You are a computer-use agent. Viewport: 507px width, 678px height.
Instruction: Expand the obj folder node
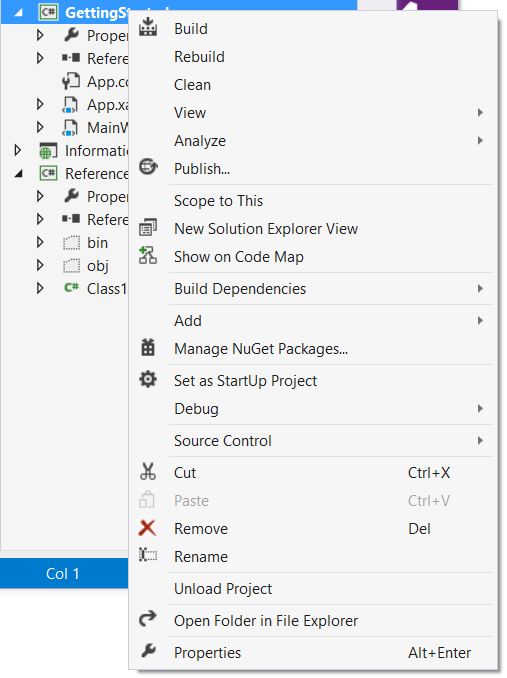40,265
